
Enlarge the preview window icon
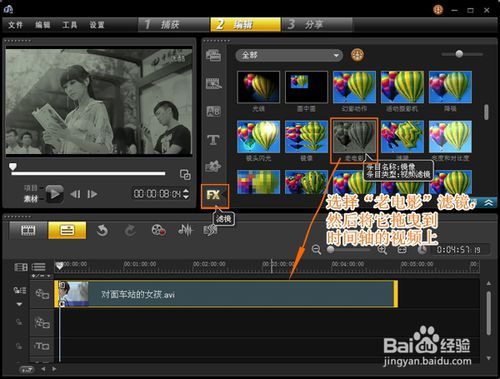coord(185,174)
